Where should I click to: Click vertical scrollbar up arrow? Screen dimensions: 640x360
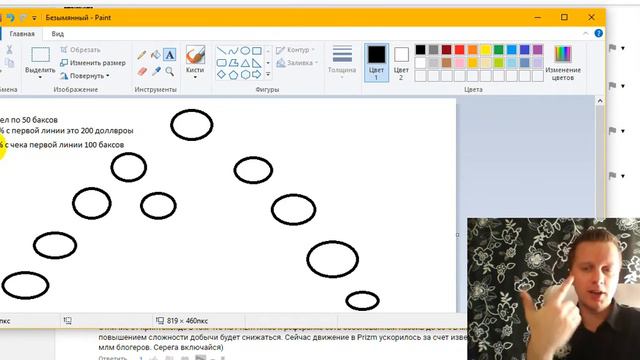[600, 101]
